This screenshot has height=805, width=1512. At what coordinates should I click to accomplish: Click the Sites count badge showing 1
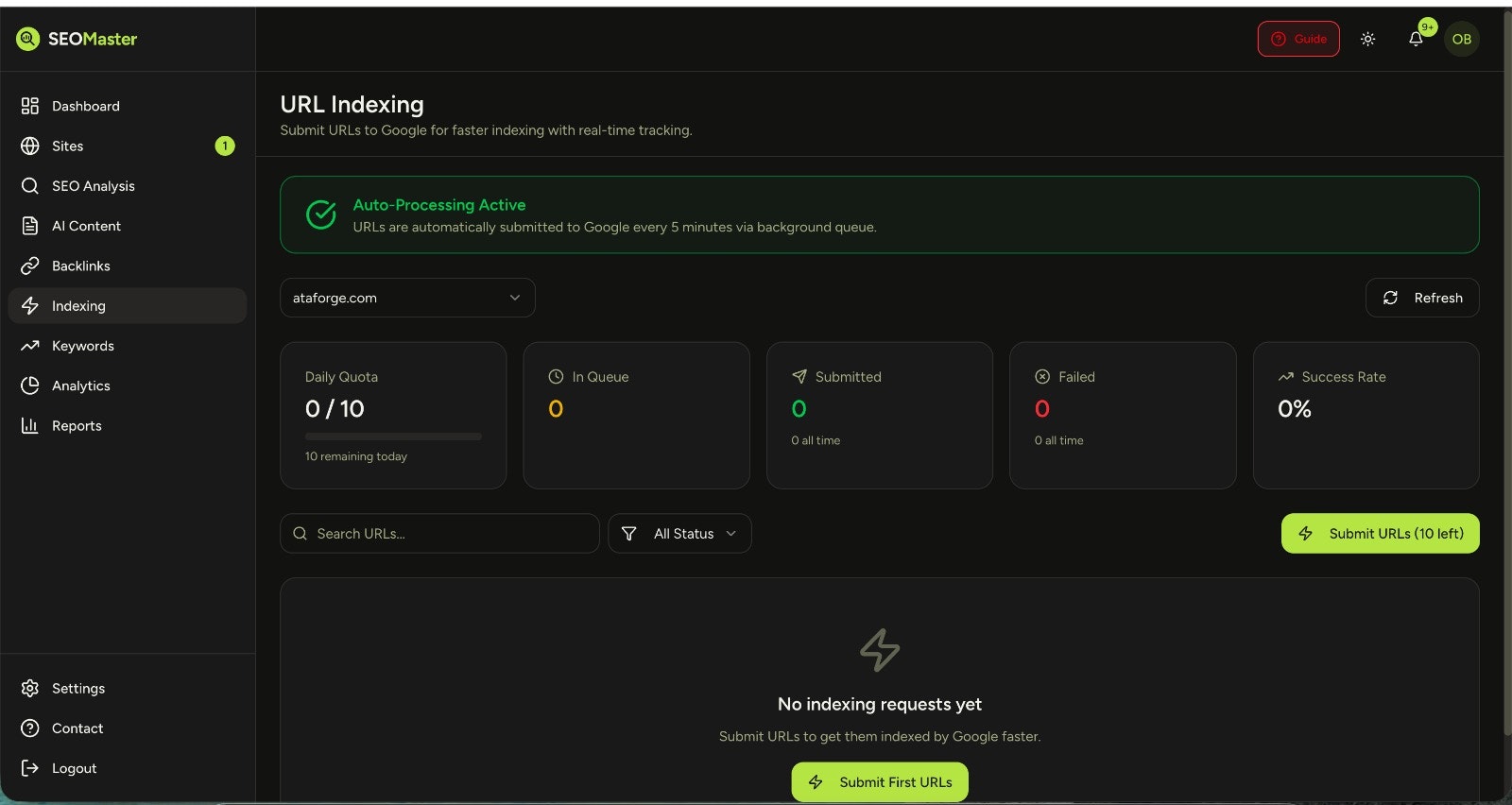pos(225,146)
